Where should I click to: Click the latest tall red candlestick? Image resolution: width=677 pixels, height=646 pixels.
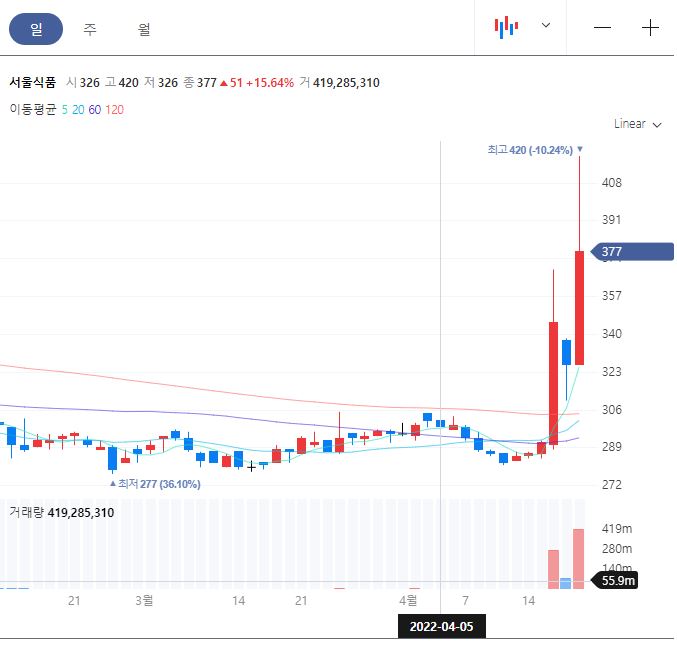click(579, 308)
